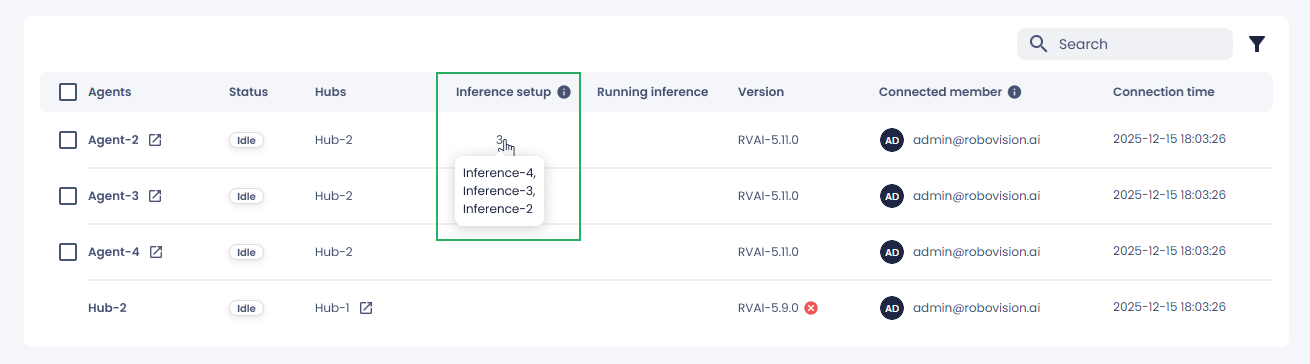The height and width of the screenshot is (364, 1310).
Task: Click AD avatar in Agent-3 row
Action: point(891,196)
